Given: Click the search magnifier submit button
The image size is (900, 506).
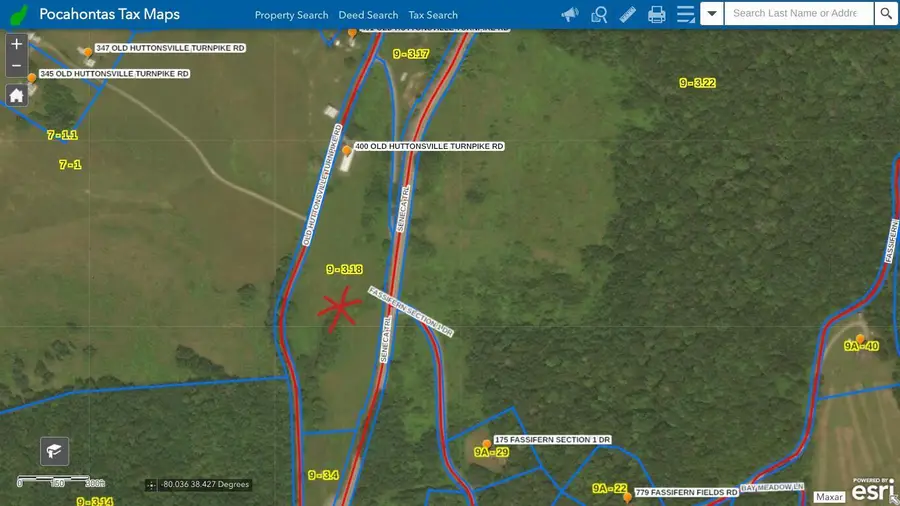Looking at the screenshot, I should [886, 14].
